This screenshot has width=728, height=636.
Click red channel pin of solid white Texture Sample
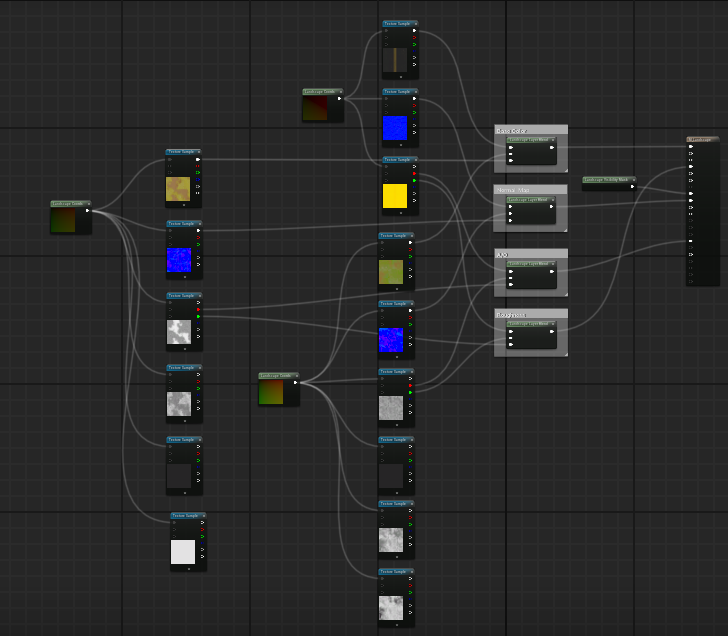tap(202, 529)
